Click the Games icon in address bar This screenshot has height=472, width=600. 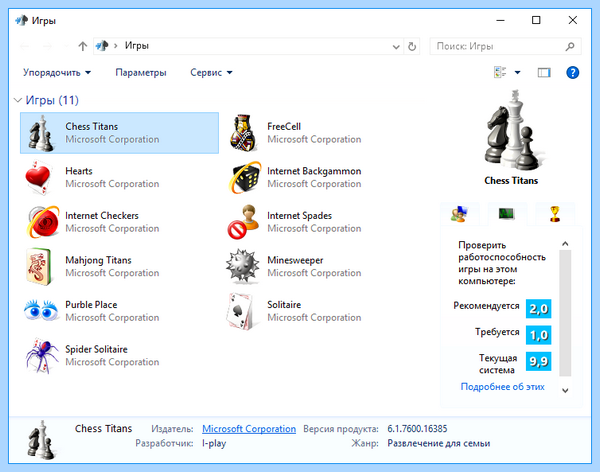tap(102, 46)
